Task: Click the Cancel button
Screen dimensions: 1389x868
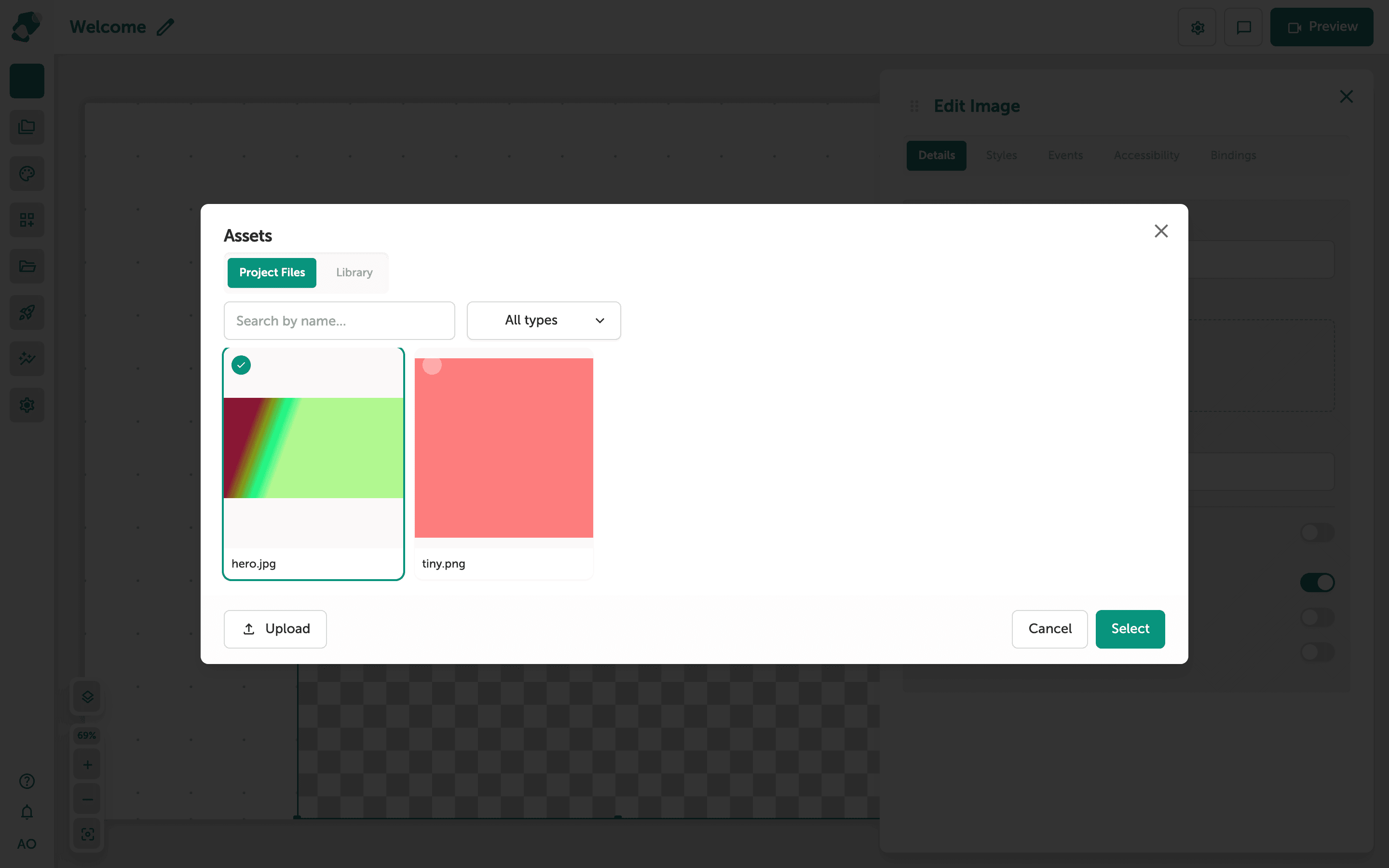Action: pyautogui.click(x=1050, y=629)
